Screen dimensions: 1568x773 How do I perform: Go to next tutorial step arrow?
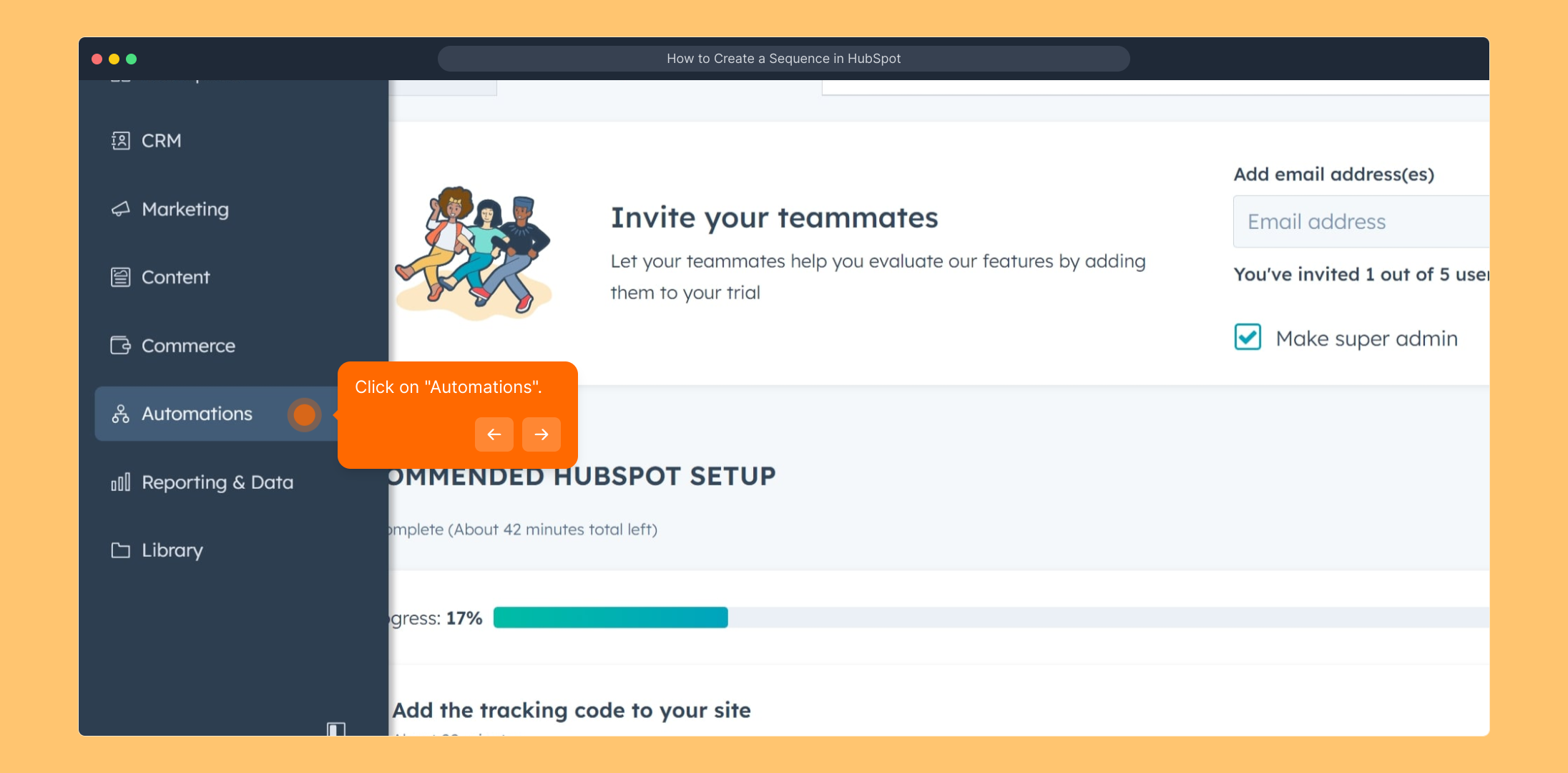pos(542,434)
